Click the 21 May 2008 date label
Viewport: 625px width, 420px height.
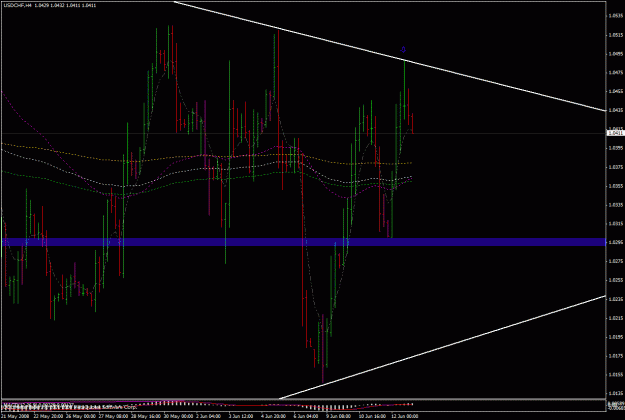pyautogui.click(x=15, y=416)
